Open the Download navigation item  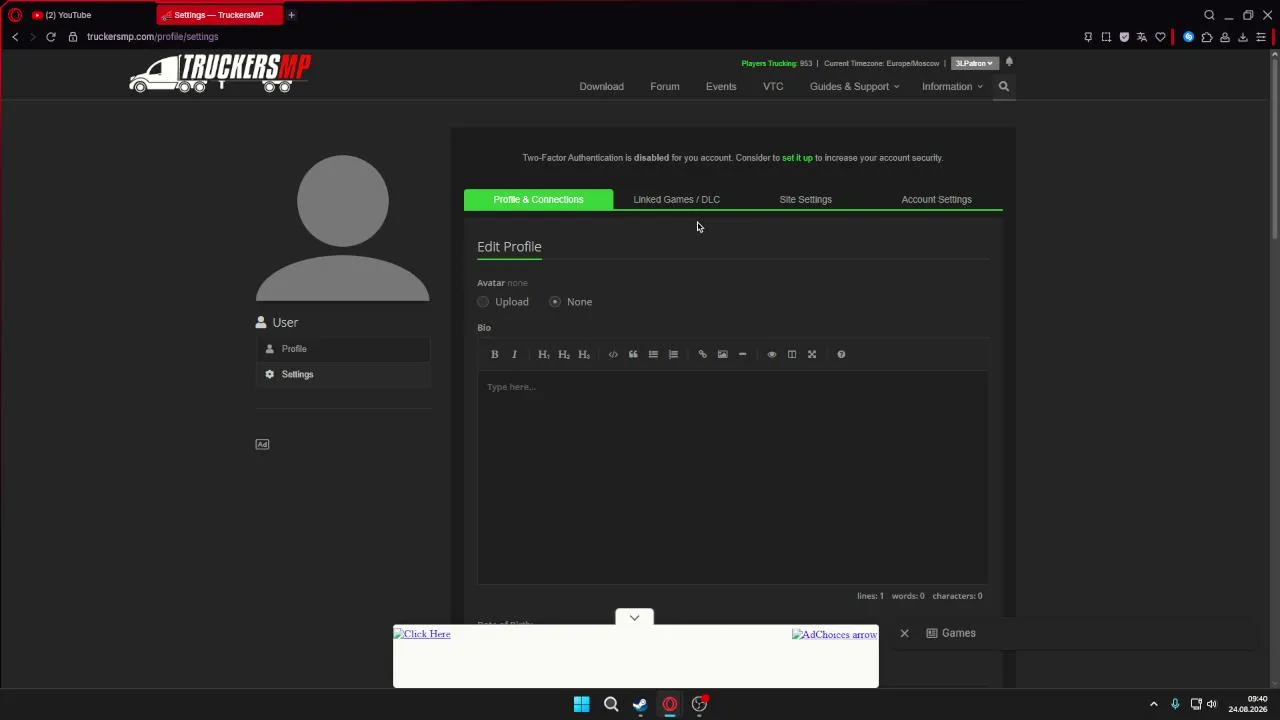tap(601, 86)
